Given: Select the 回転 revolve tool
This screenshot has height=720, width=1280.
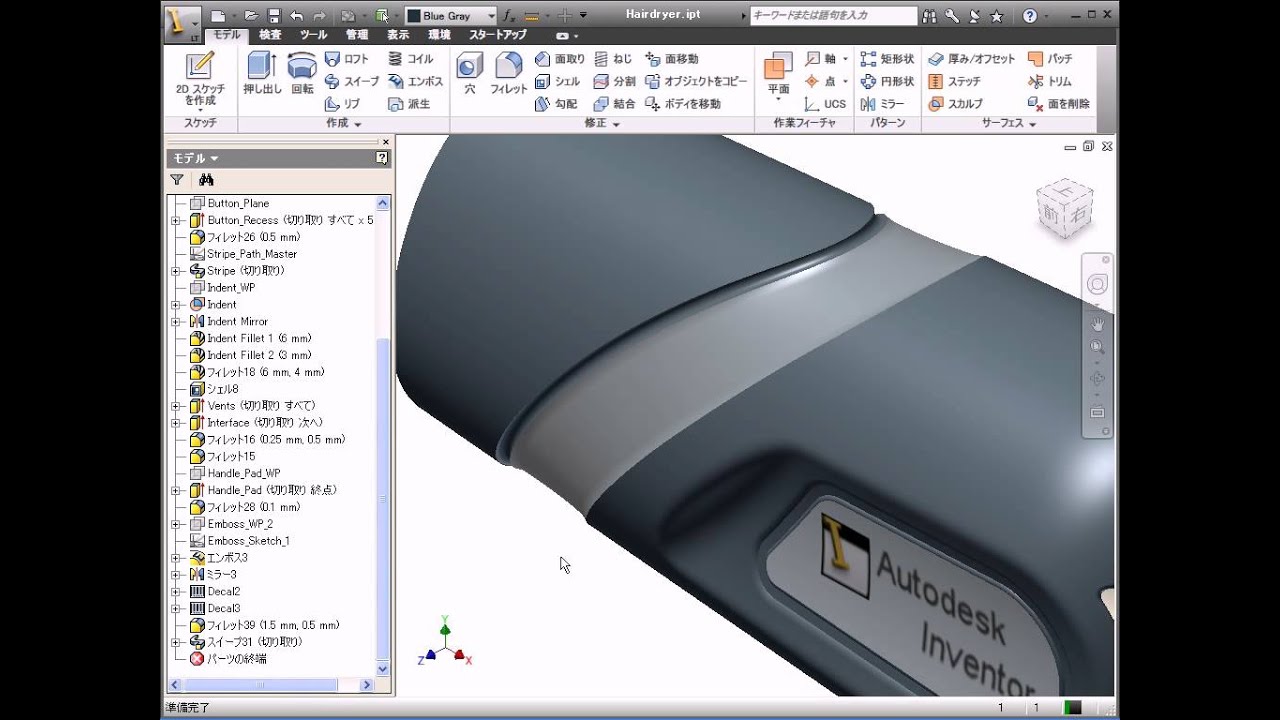Looking at the screenshot, I should click(302, 74).
